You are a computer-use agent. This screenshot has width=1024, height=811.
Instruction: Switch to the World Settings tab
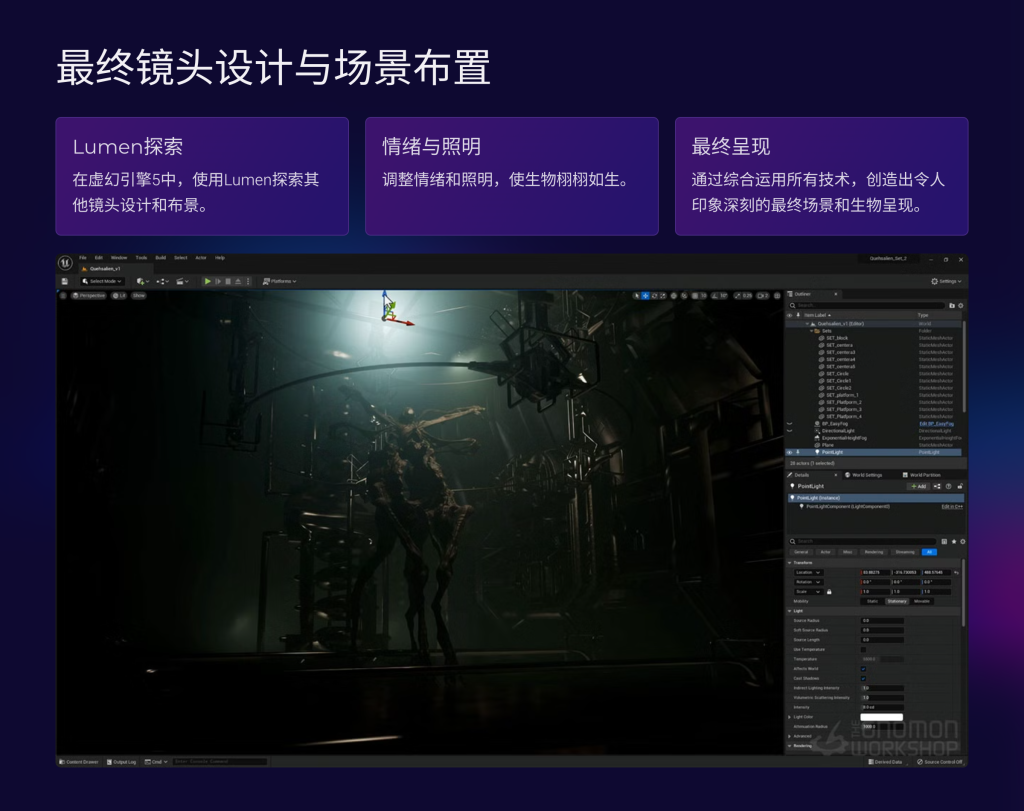point(863,475)
